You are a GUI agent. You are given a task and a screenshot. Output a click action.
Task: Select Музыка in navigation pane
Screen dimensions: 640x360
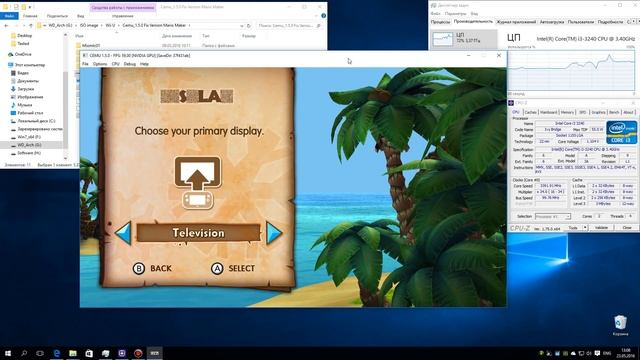pos(24,105)
